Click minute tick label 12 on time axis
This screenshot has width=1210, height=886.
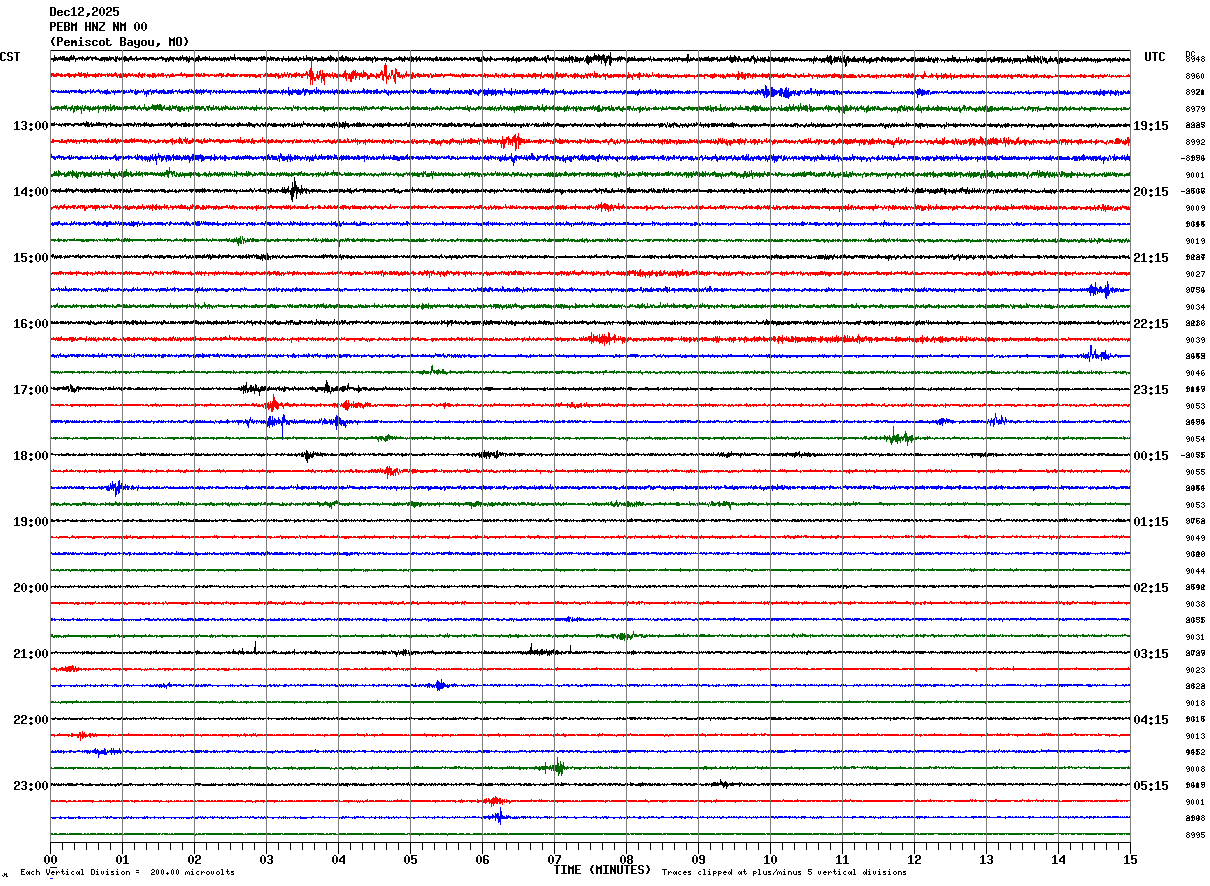(x=914, y=859)
